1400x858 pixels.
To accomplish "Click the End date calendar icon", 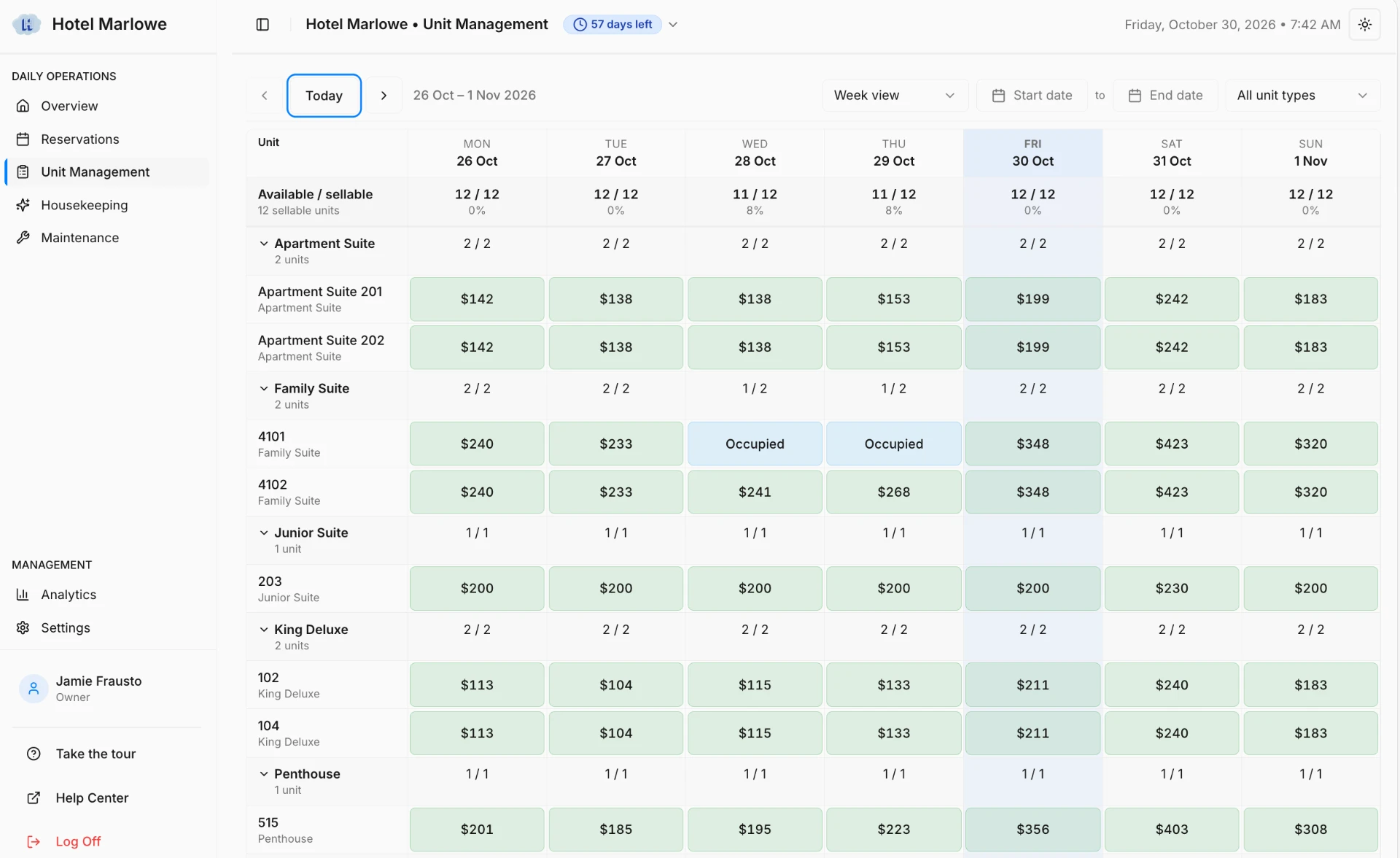I will [1135, 96].
